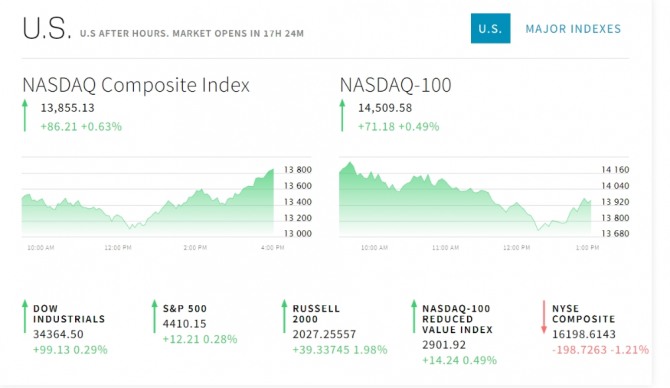Click the NASDAQ Composite value 13,855.13
The width and height of the screenshot is (670, 388).
pos(68,108)
